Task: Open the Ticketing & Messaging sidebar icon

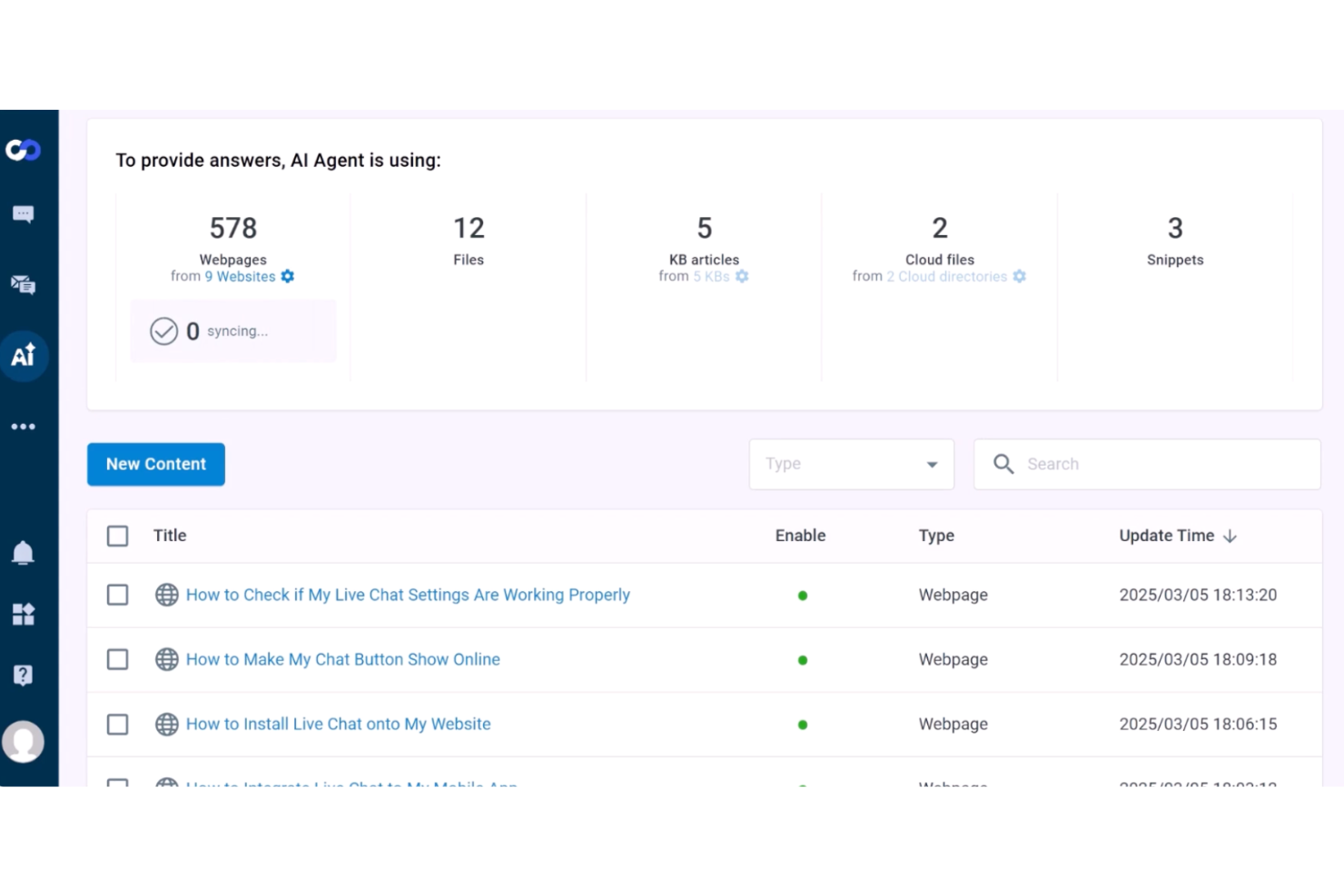Action: (x=23, y=285)
